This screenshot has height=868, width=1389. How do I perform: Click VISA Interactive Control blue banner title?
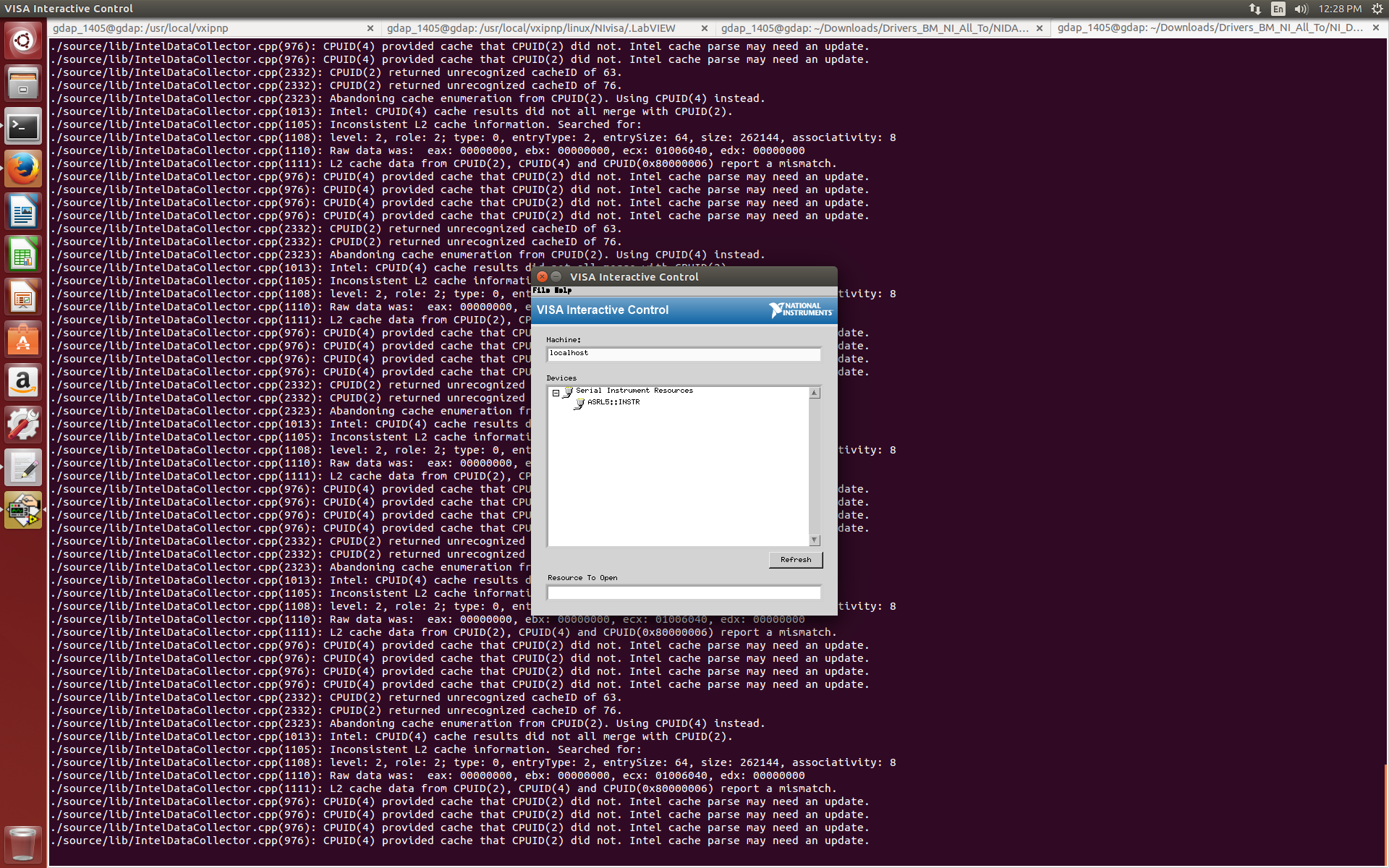click(x=603, y=310)
